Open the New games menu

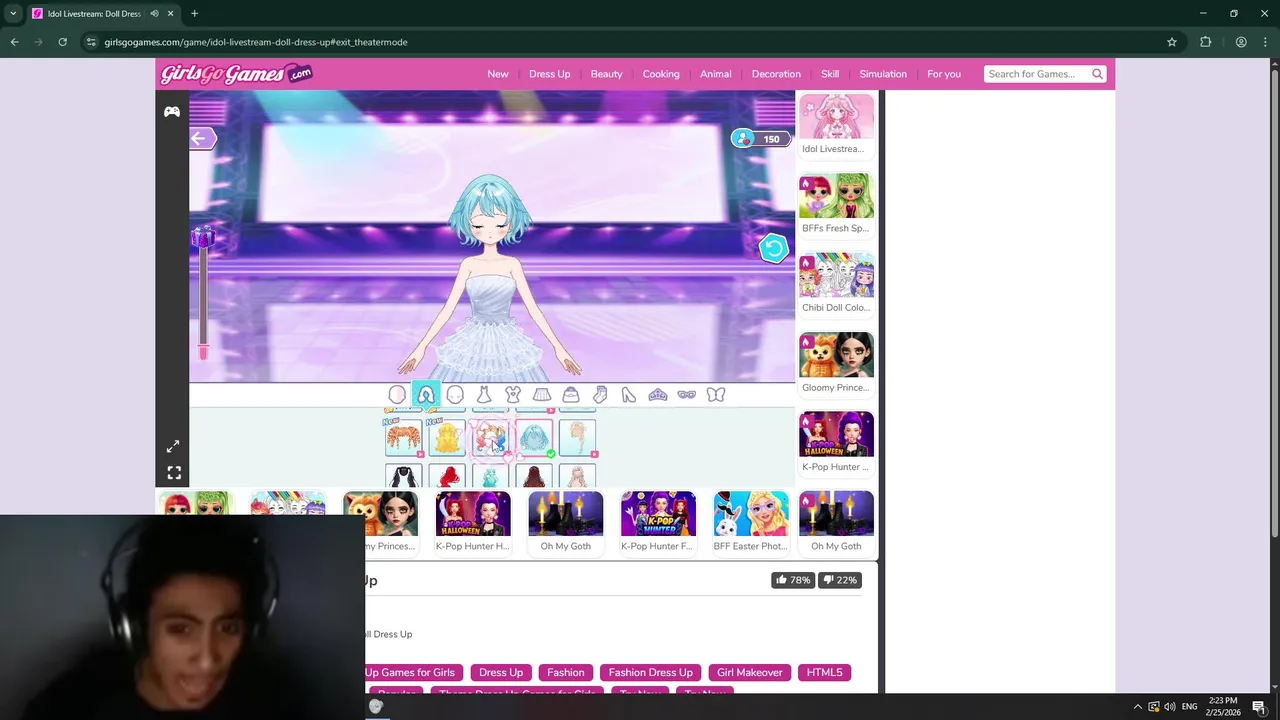[498, 74]
